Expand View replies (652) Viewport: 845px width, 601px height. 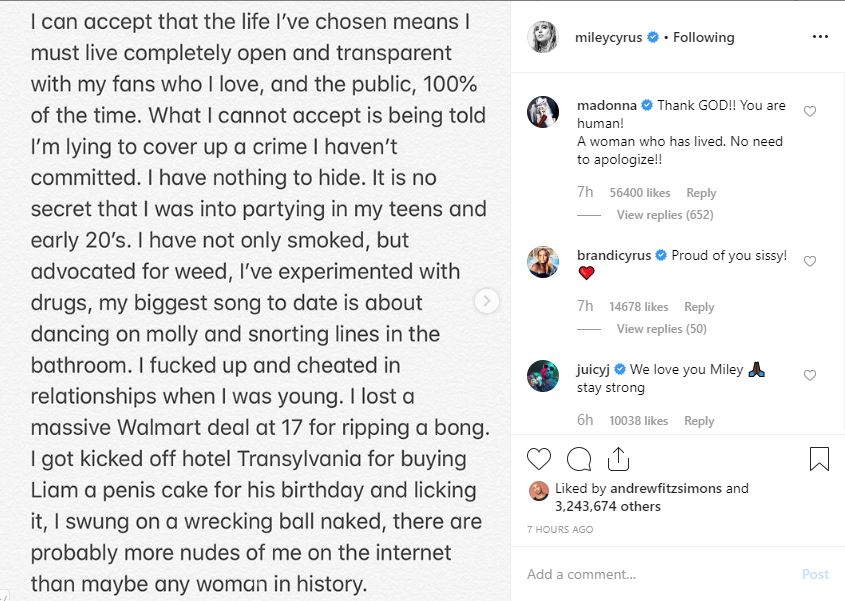click(x=663, y=215)
